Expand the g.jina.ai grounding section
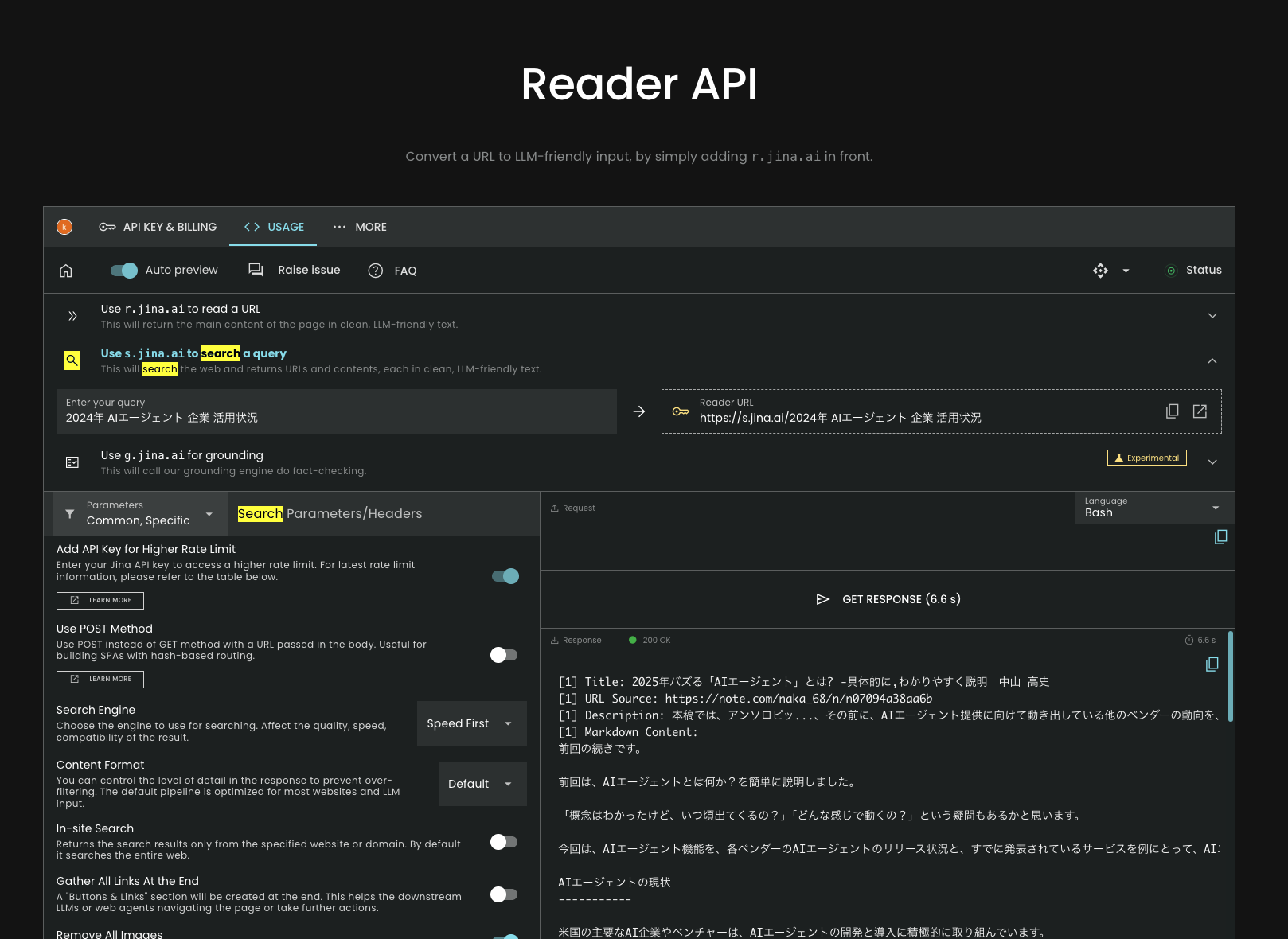The width and height of the screenshot is (1288, 939). point(1212,462)
